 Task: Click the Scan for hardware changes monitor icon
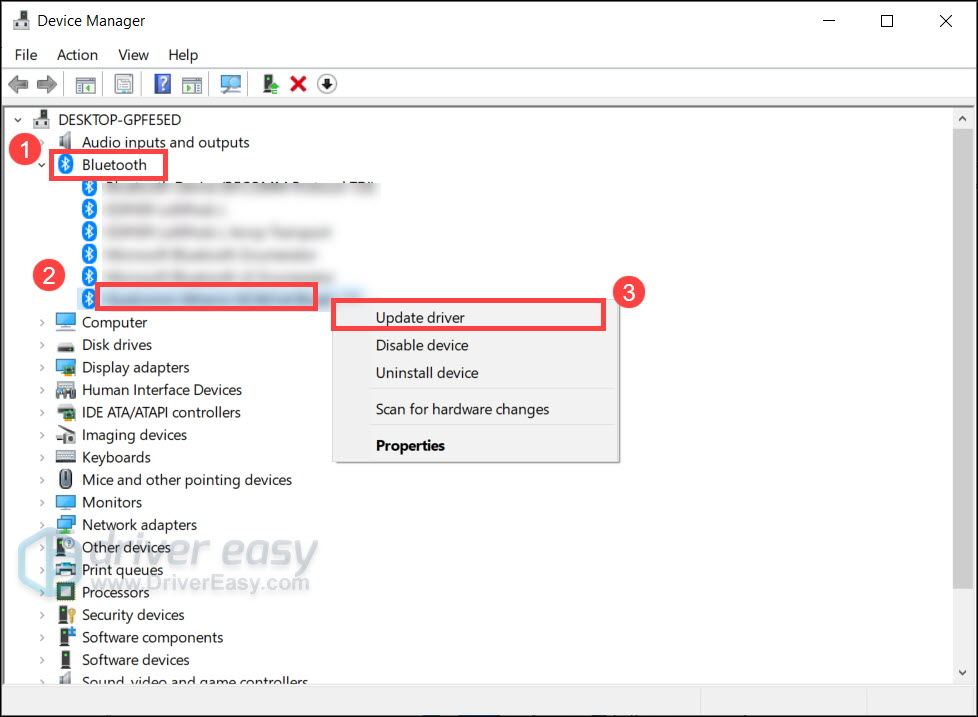point(231,85)
